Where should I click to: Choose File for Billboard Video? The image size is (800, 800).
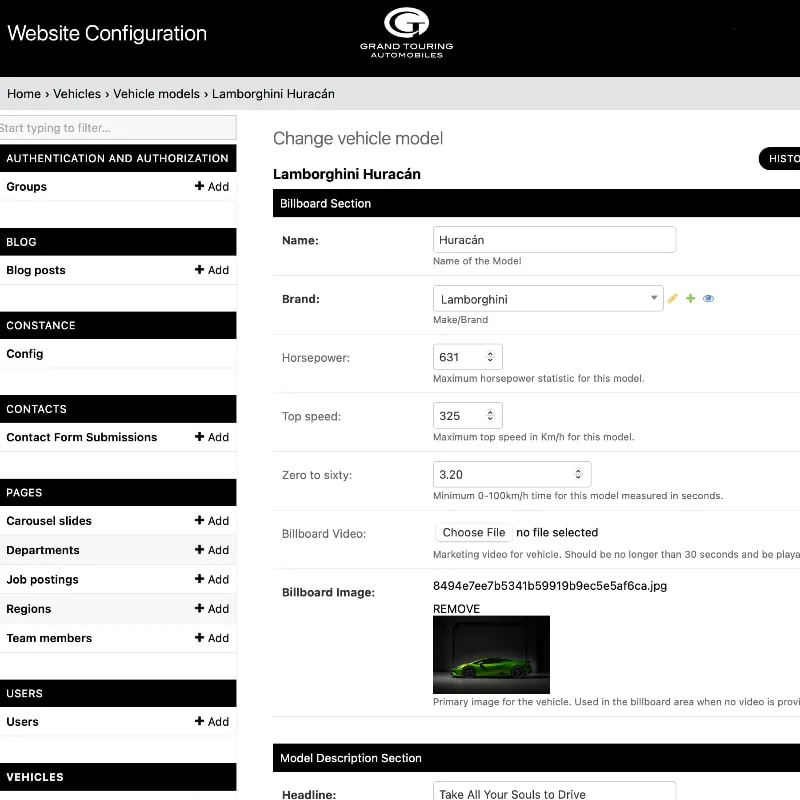click(x=473, y=533)
